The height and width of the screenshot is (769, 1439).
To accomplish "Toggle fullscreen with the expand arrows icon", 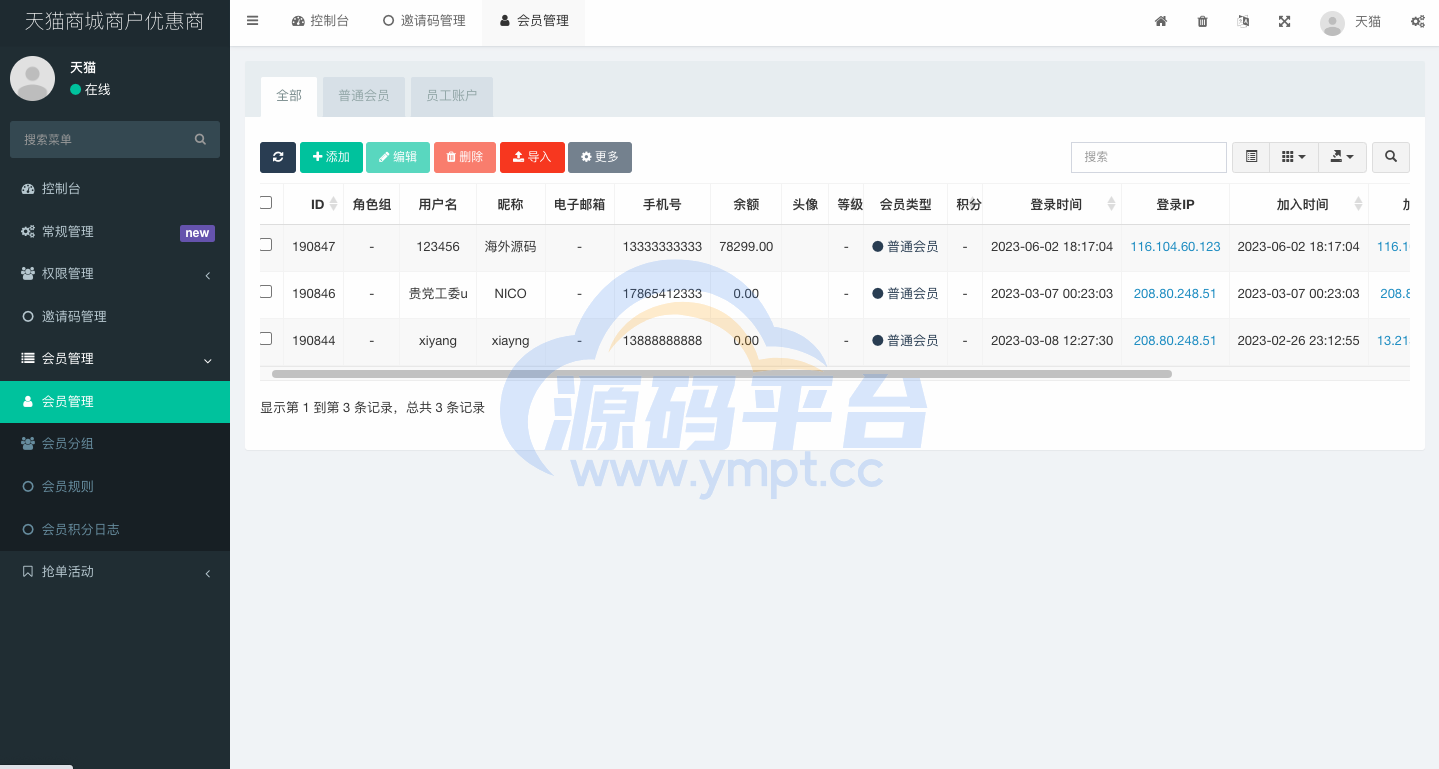I will [x=1284, y=21].
